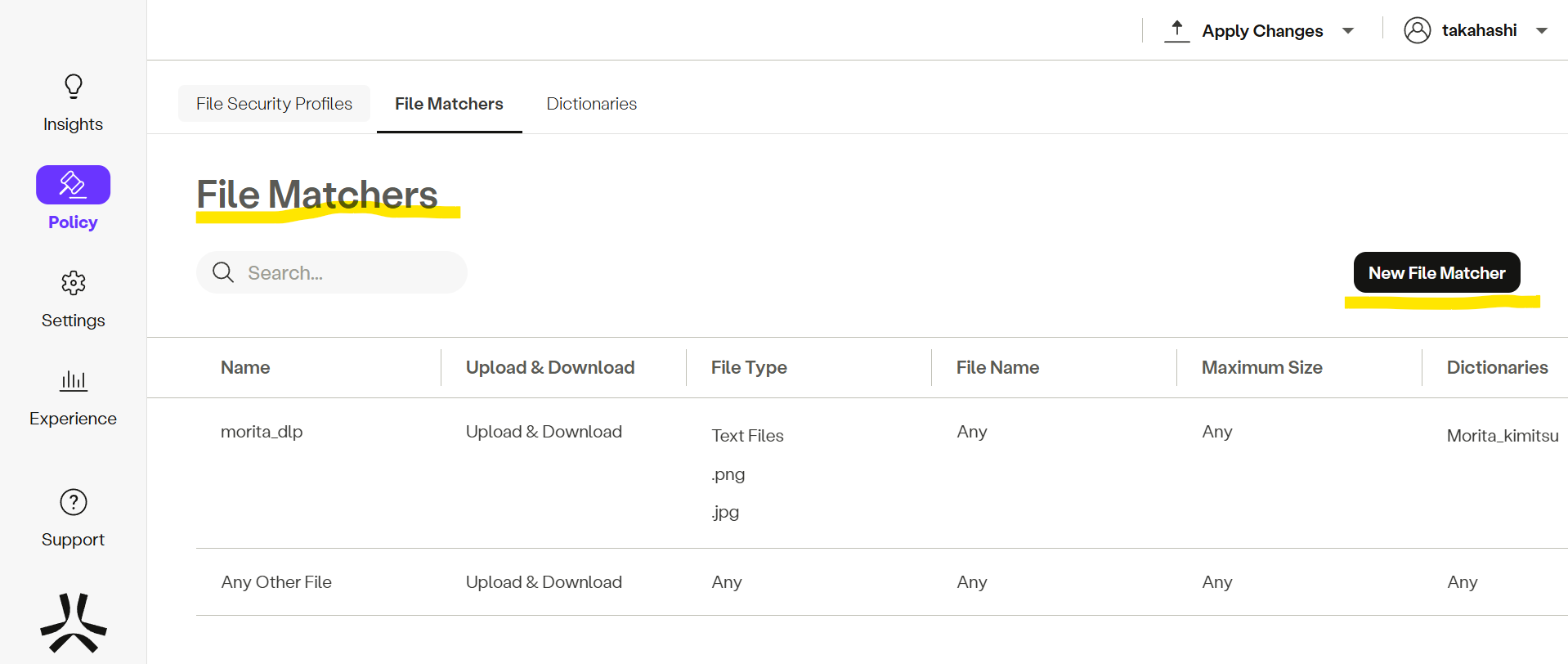Click the Name column header
The image size is (1568, 664).
click(x=245, y=368)
